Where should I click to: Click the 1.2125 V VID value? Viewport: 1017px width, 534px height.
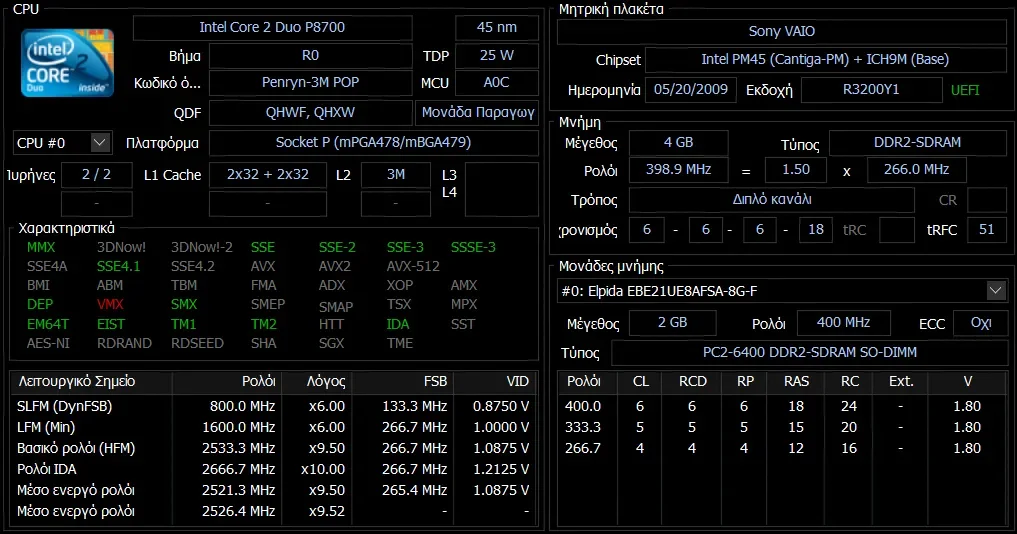pos(501,468)
